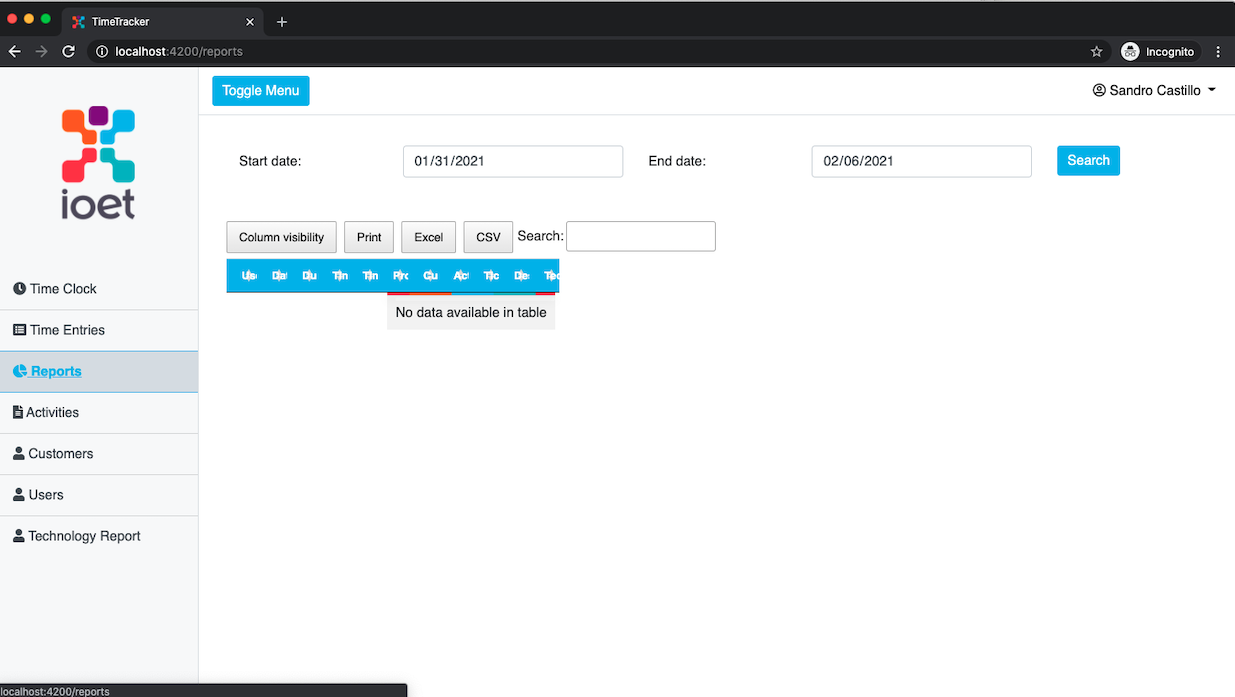Click the clock icon beside Time Clock
The width and height of the screenshot is (1235, 697).
19,289
